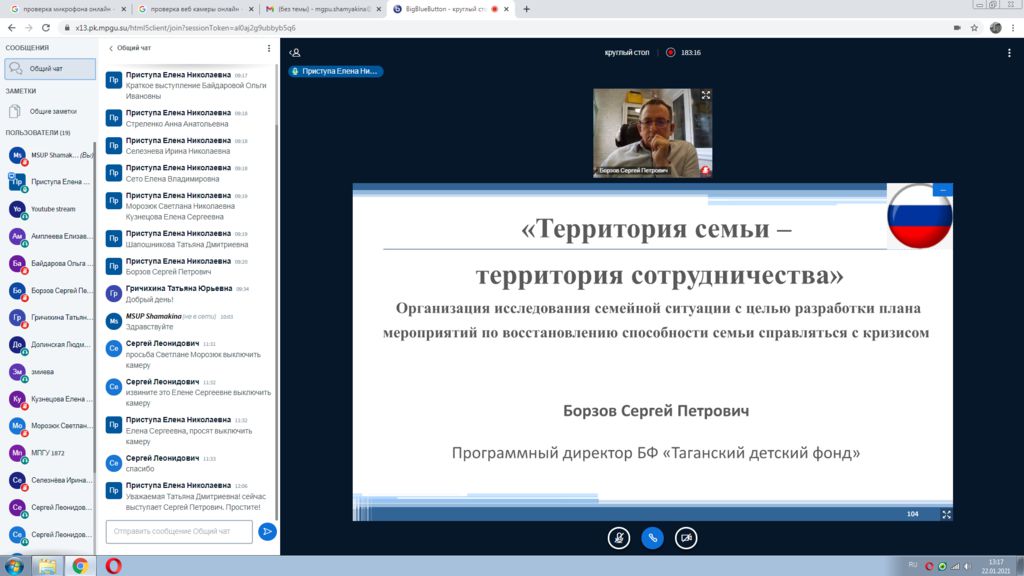Open the chat options three-dot menu
This screenshot has height=576, width=1024.
coord(268,48)
